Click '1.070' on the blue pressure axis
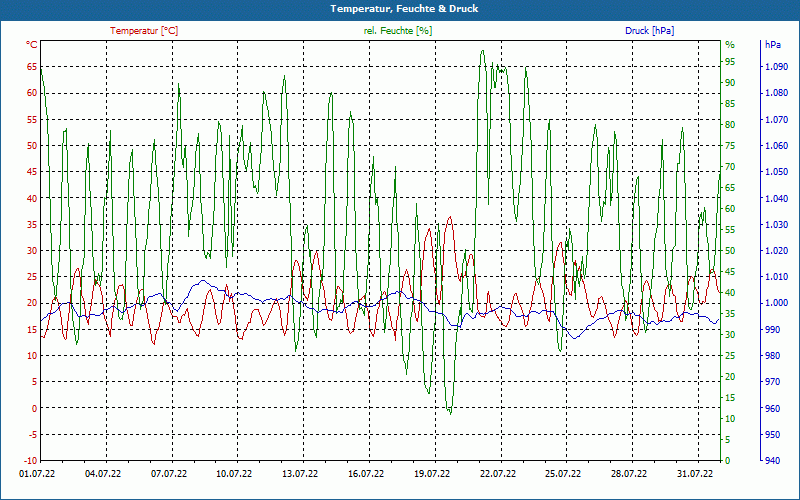The width and height of the screenshot is (800, 500). pyautogui.click(x=777, y=119)
